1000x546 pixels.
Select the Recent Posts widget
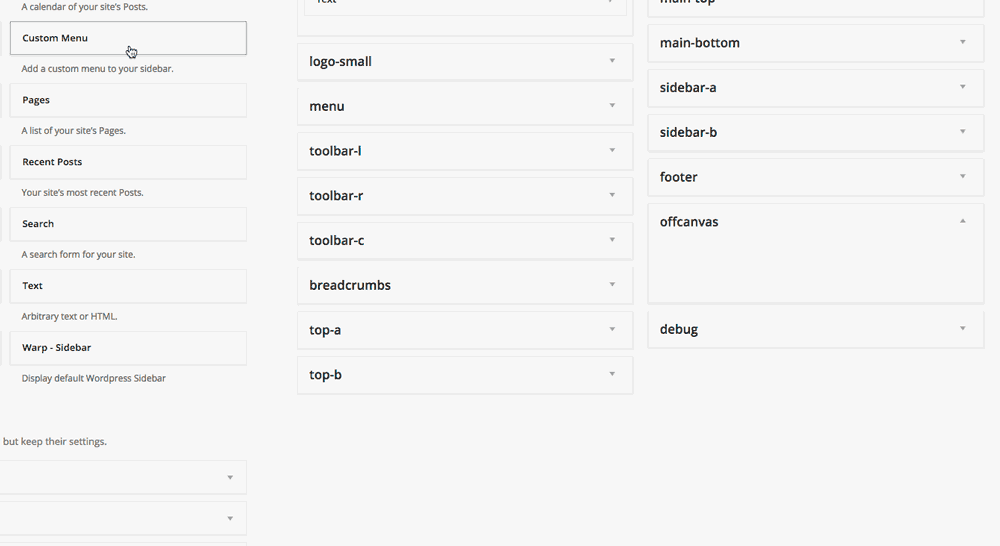(x=128, y=162)
